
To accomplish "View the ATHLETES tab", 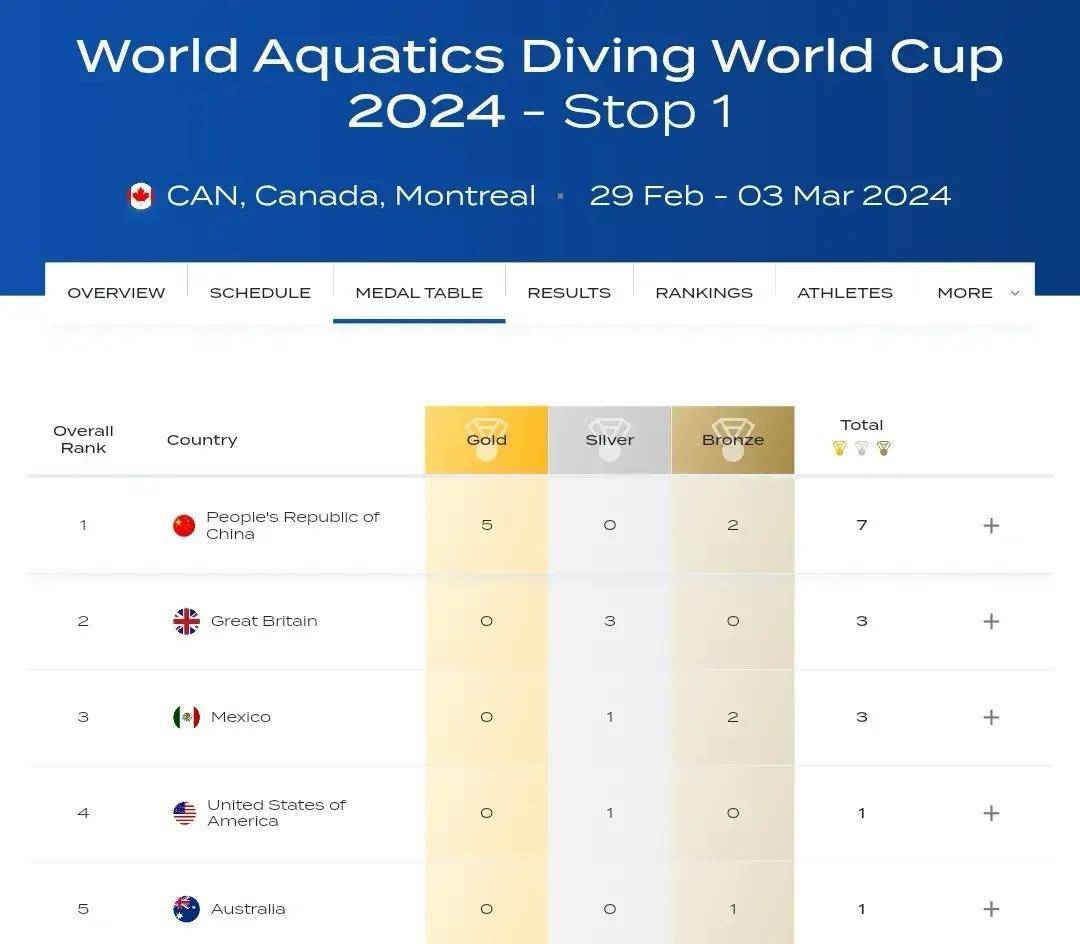I will [845, 293].
